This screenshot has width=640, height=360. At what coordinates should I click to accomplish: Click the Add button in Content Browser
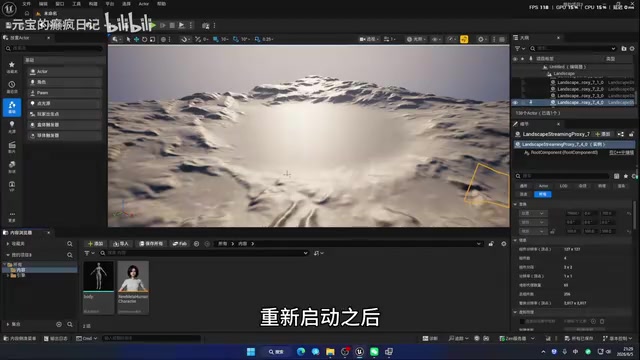click(96, 244)
